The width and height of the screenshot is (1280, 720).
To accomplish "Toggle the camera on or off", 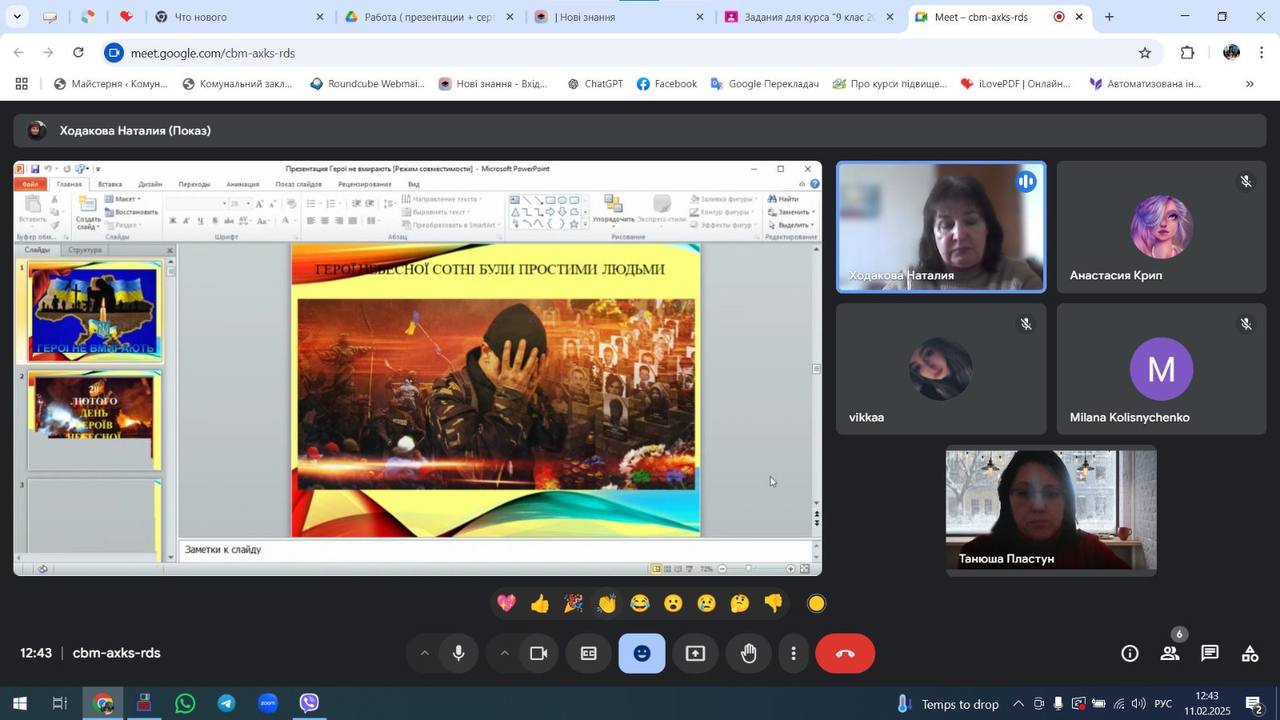I will [538, 654].
